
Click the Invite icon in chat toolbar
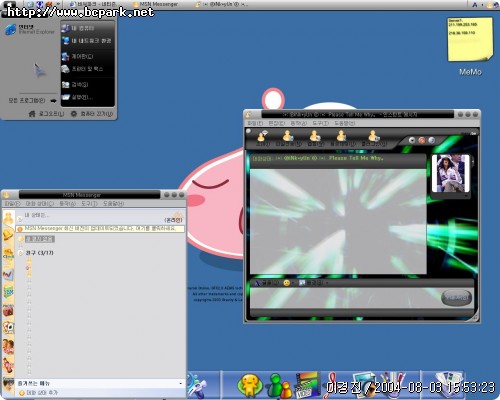coord(262,139)
